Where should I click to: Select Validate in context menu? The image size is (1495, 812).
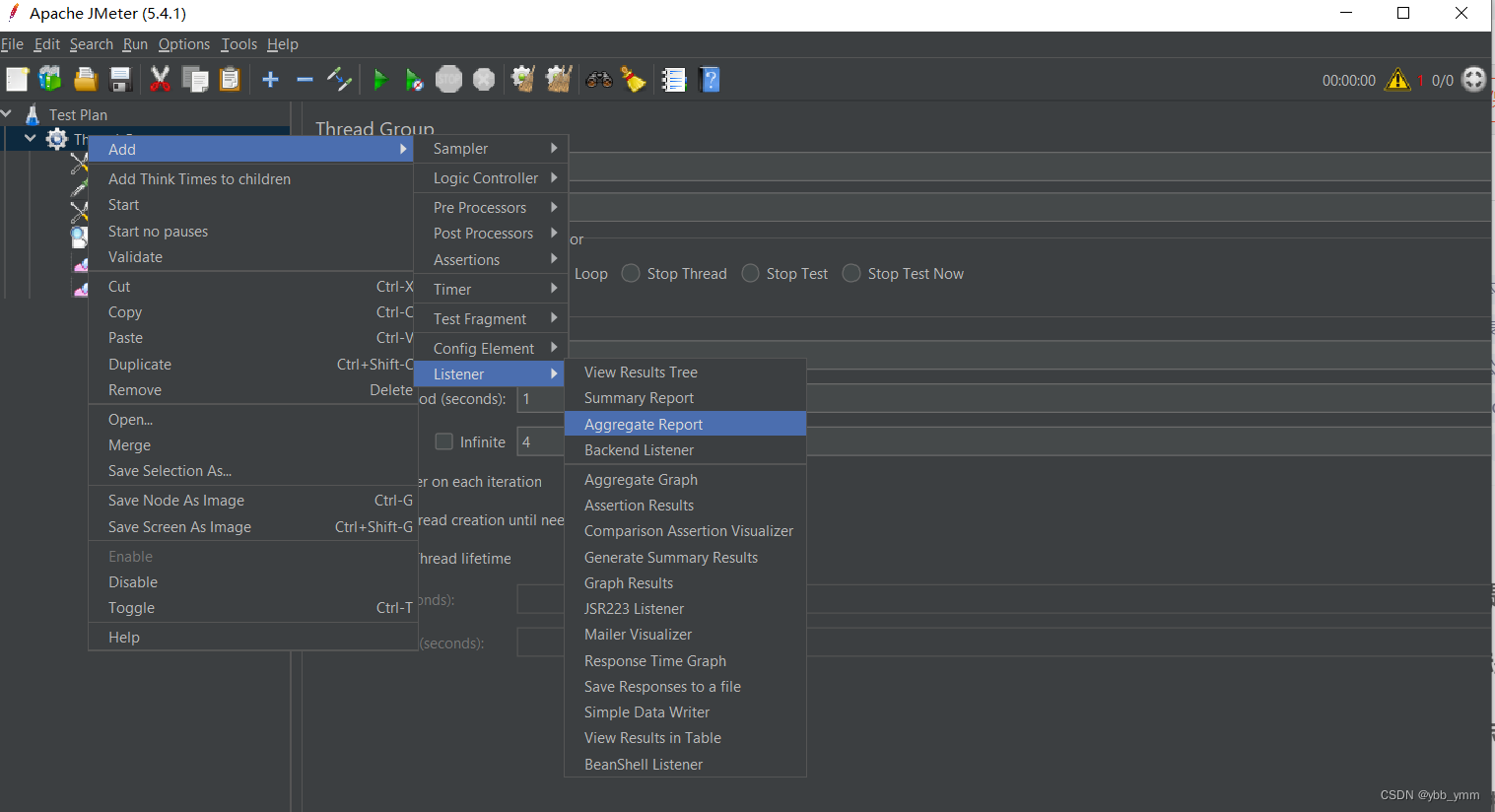[x=251, y=256]
